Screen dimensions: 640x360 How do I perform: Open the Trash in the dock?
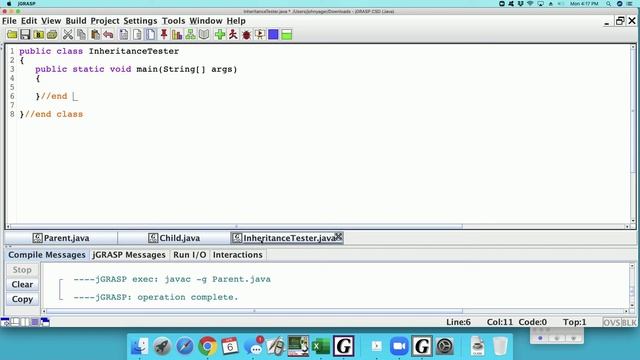click(500, 346)
